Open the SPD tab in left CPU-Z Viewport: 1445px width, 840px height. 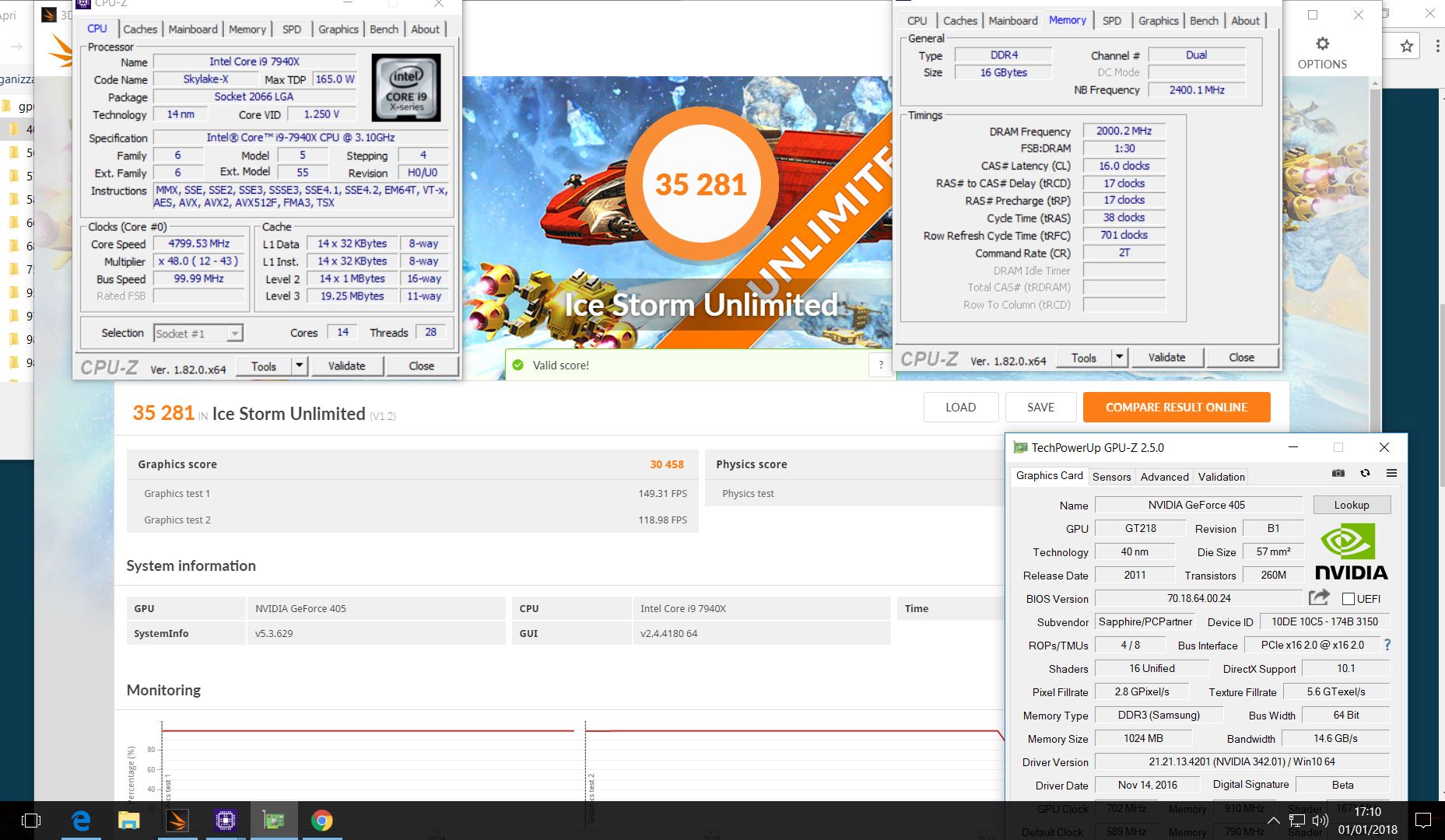pyautogui.click(x=291, y=29)
